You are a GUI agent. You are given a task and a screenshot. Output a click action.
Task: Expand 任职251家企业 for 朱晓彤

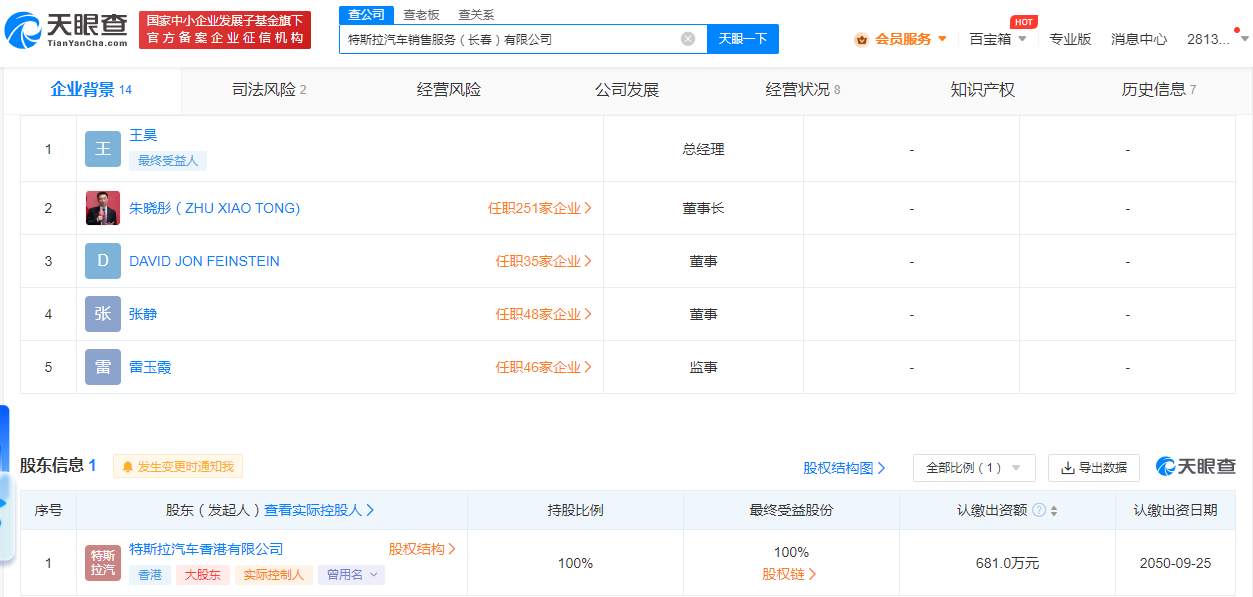click(x=540, y=208)
